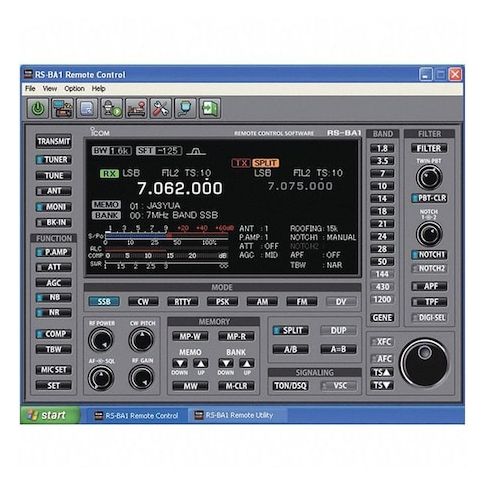The width and height of the screenshot is (485, 485).
Task: Select PSK mode
Action: (222, 302)
